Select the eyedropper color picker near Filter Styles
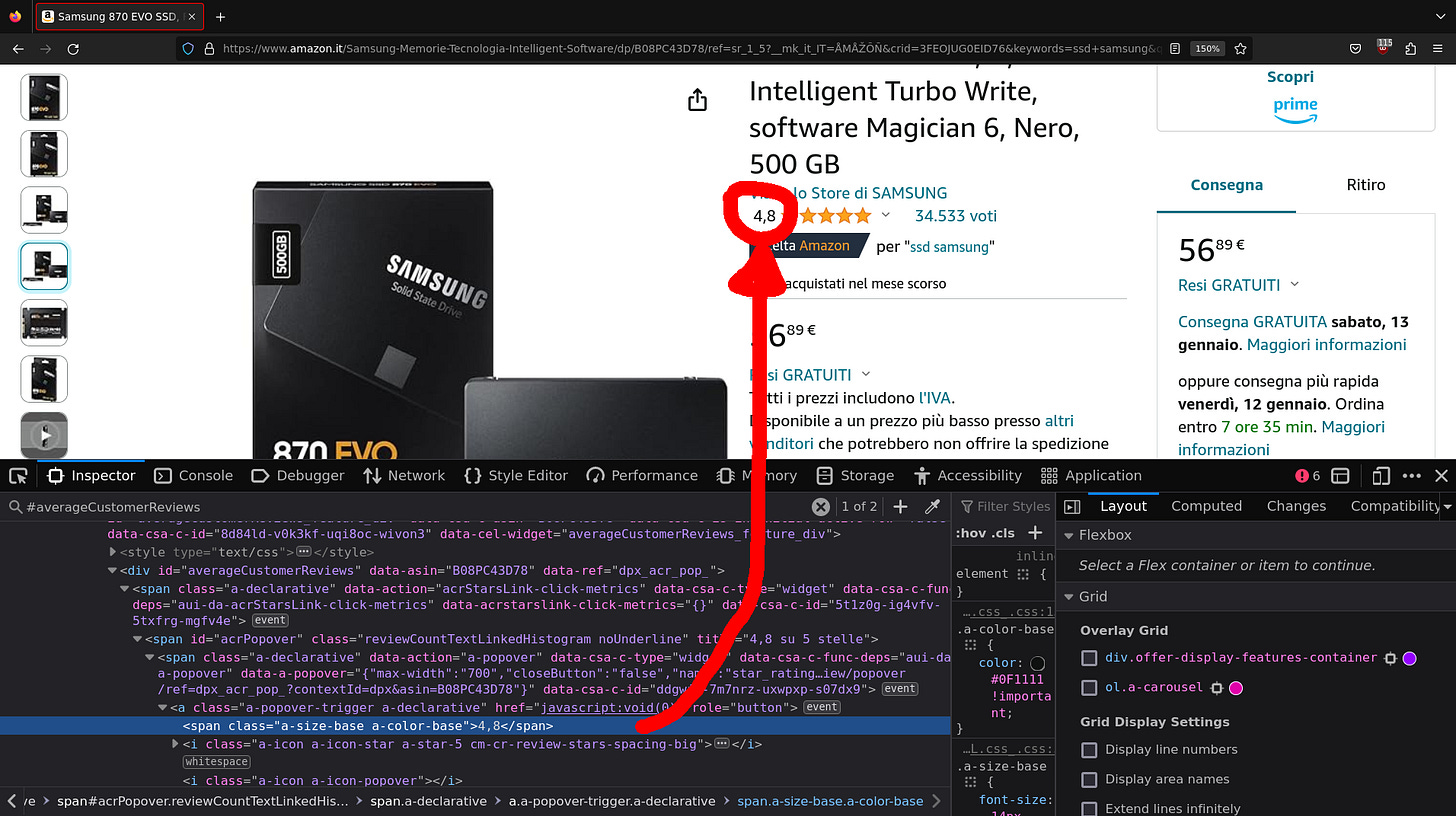The height and width of the screenshot is (816, 1456). pyautogui.click(x=932, y=506)
